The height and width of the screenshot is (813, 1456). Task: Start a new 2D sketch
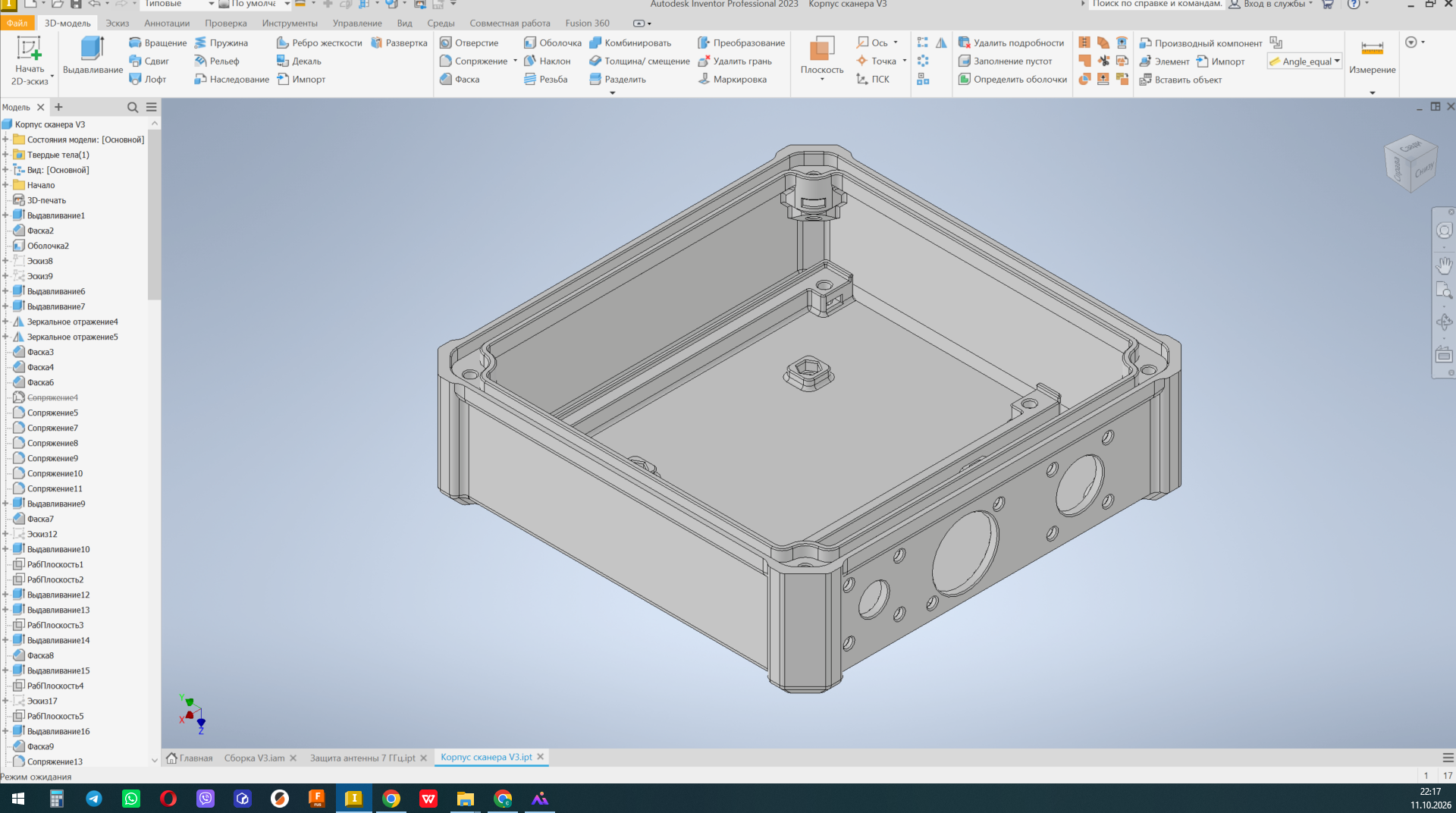[x=30, y=61]
